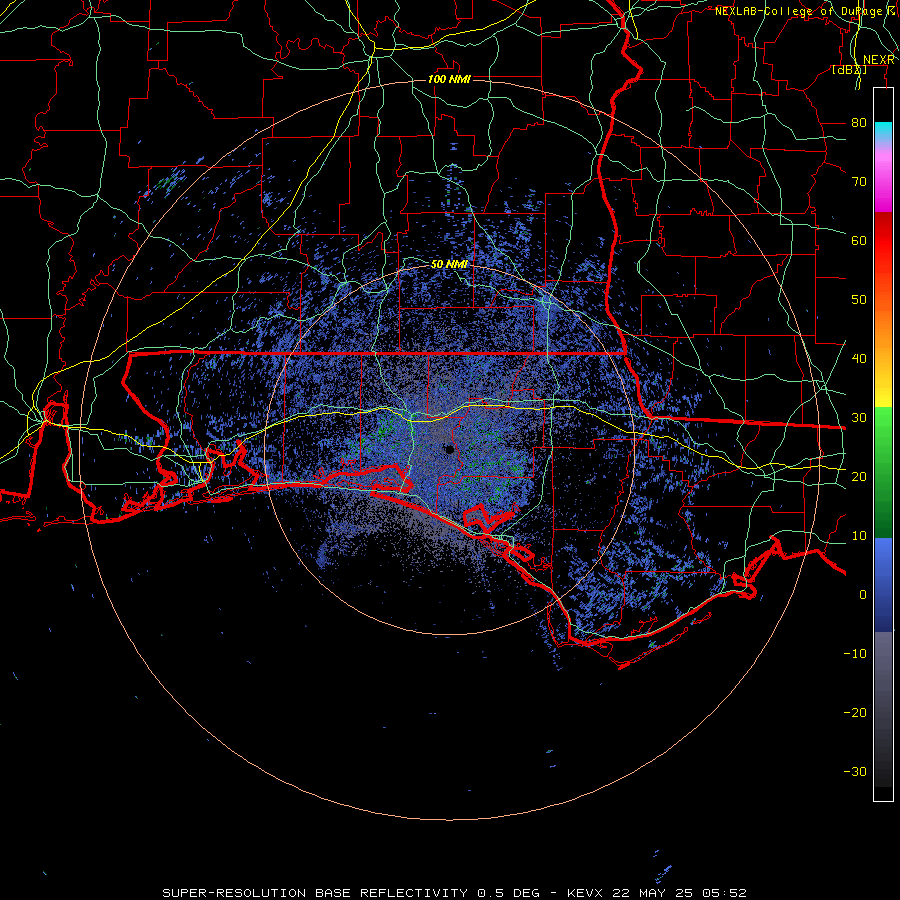Screen dimensions: 900x900
Task: Click the 60 value on dBZ scale
Action: point(859,240)
